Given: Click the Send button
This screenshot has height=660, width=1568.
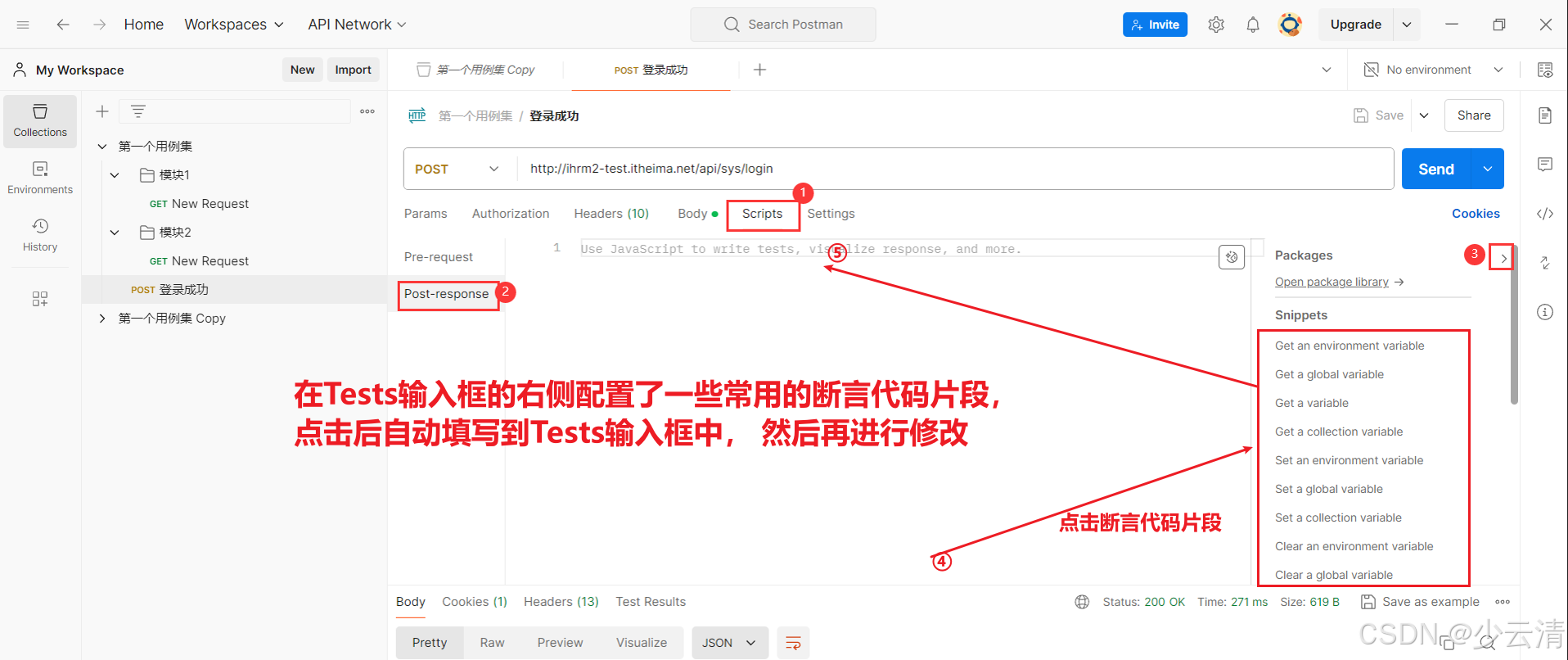Looking at the screenshot, I should tap(1436, 169).
